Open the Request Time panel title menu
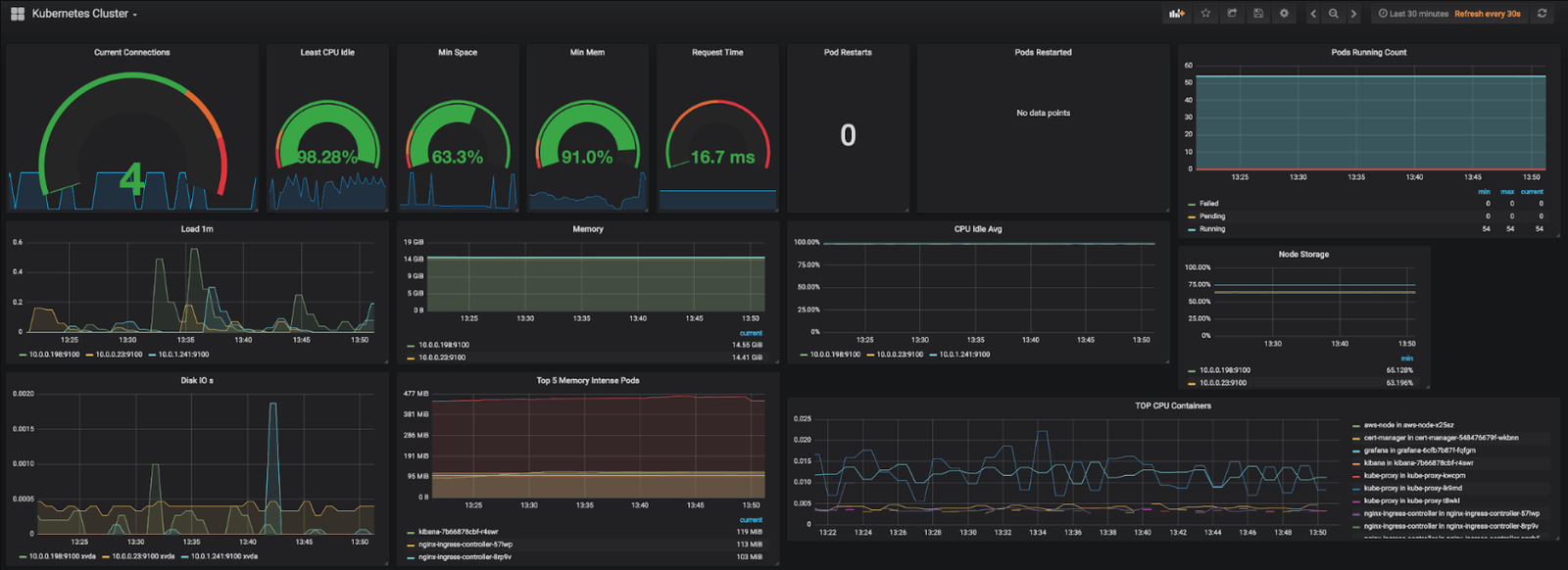1568x570 pixels. coord(717,53)
